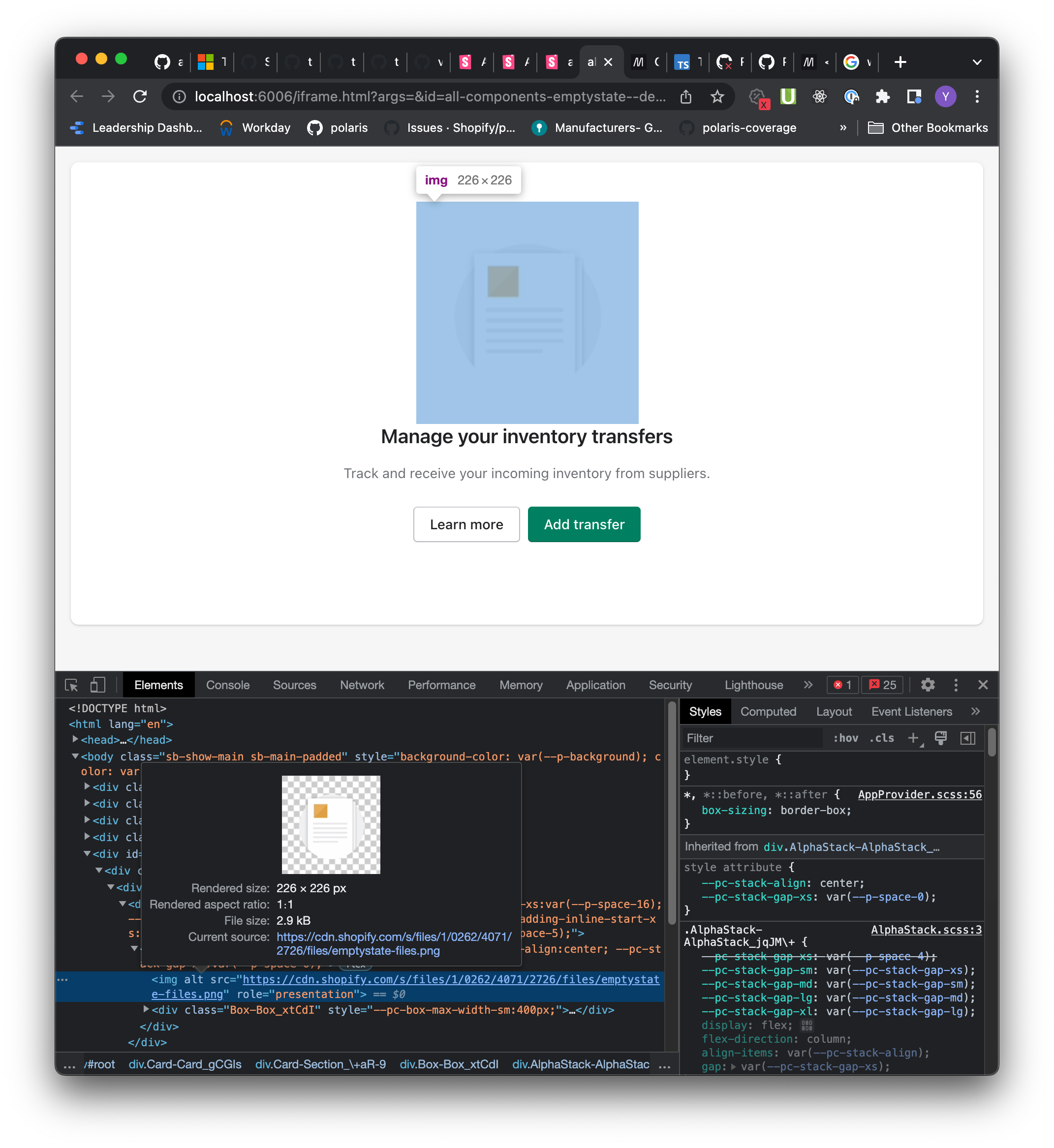Click the Add transfer button
The height and width of the screenshot is (1148, 1054).
tap(584, 524)
